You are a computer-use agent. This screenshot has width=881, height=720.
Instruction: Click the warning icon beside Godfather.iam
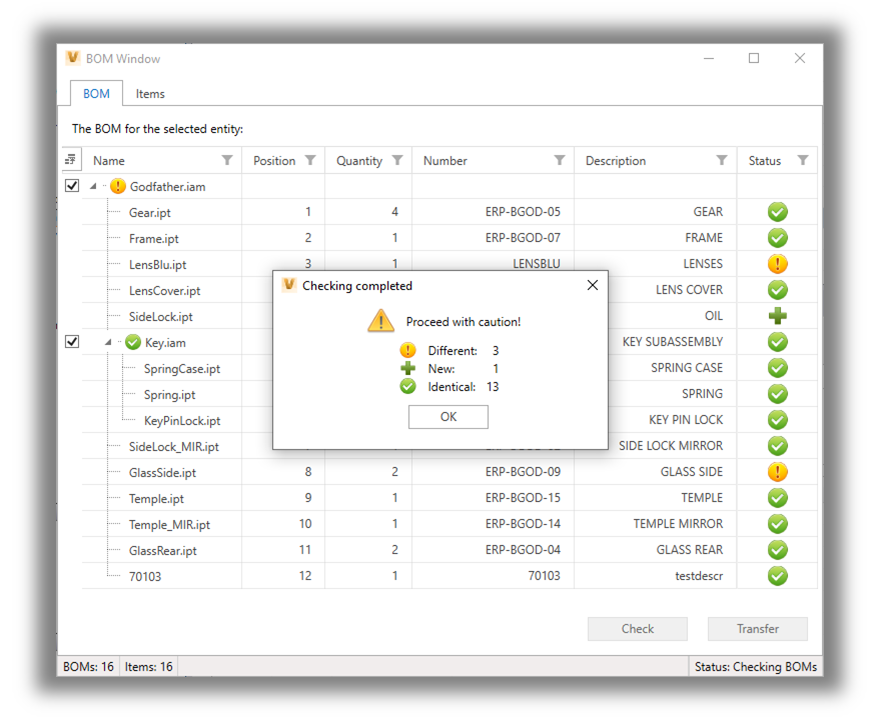tap(117, 186)
